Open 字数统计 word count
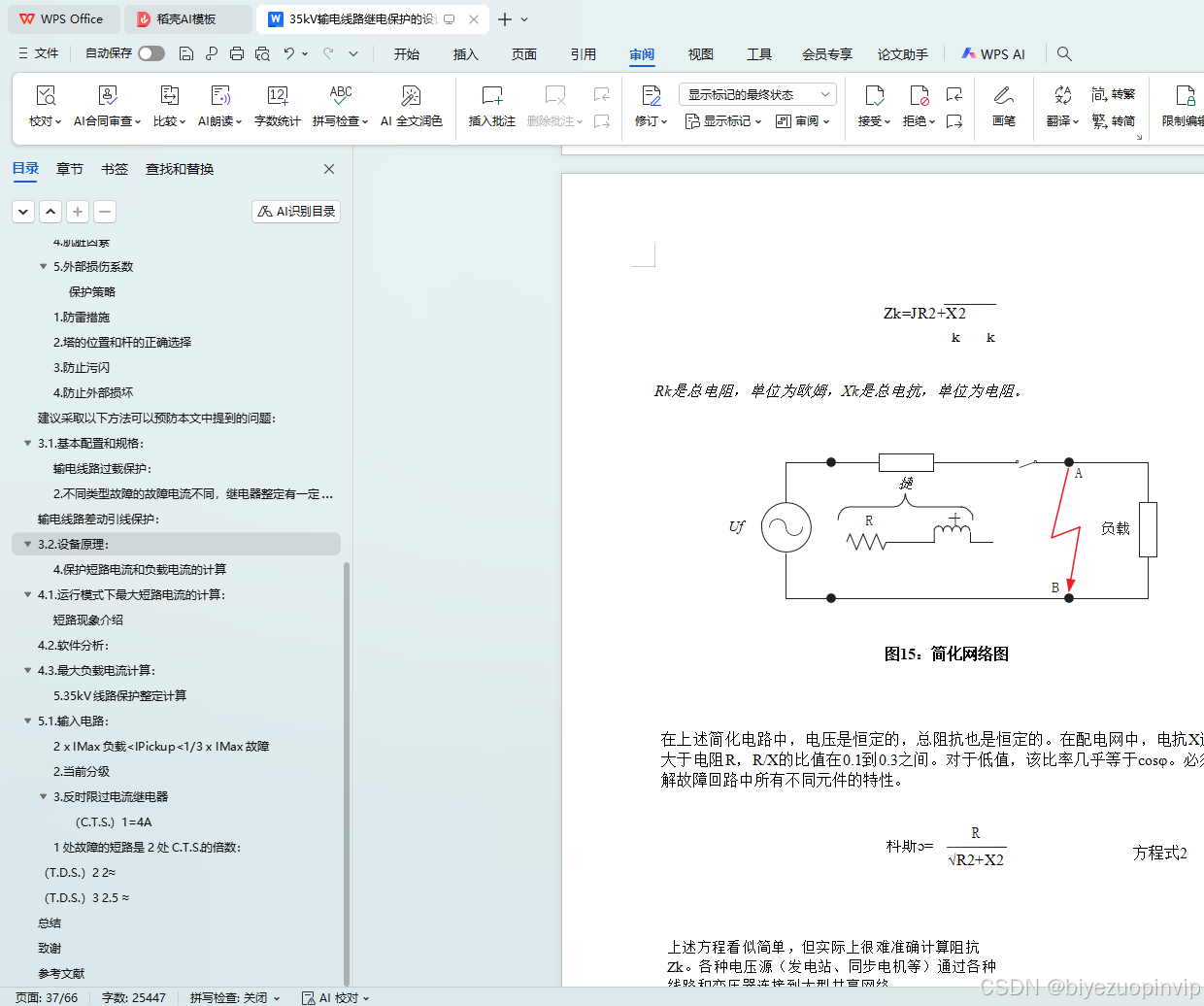This screenshot has width=1204, height=1006. click(x=278, y=107)
